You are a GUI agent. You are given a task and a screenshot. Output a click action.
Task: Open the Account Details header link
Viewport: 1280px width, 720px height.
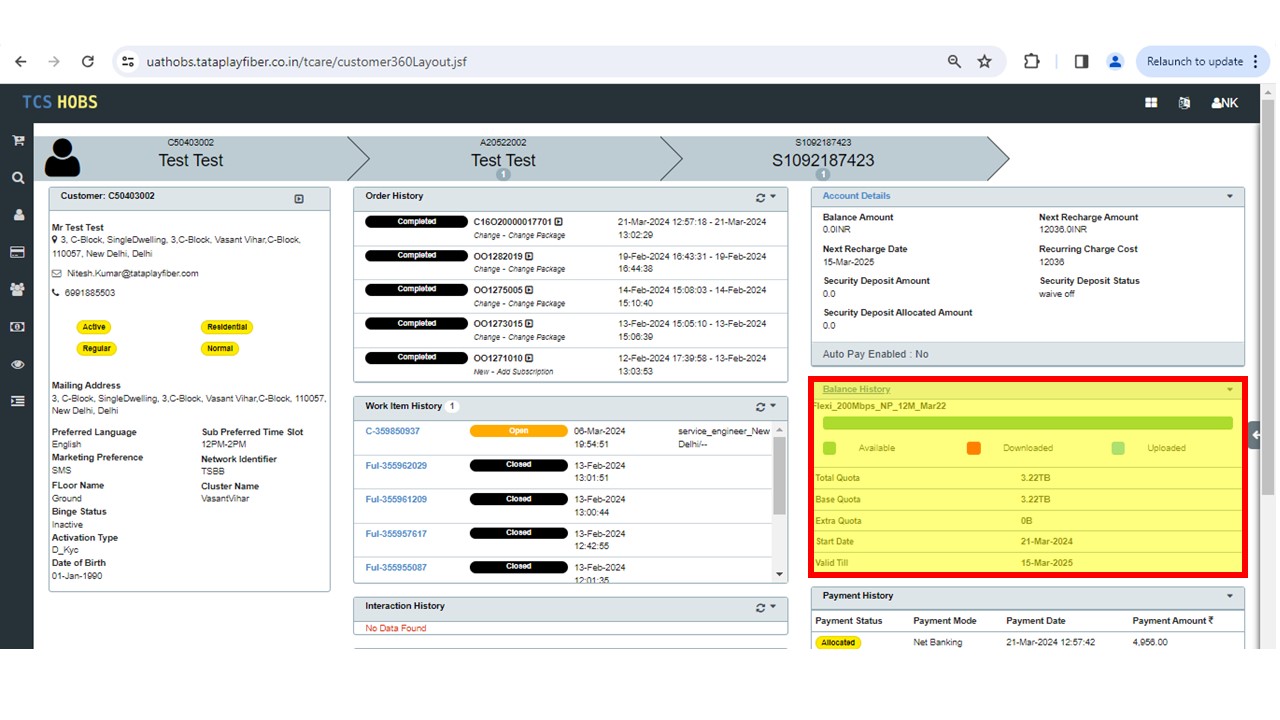[x=856, y=196]
